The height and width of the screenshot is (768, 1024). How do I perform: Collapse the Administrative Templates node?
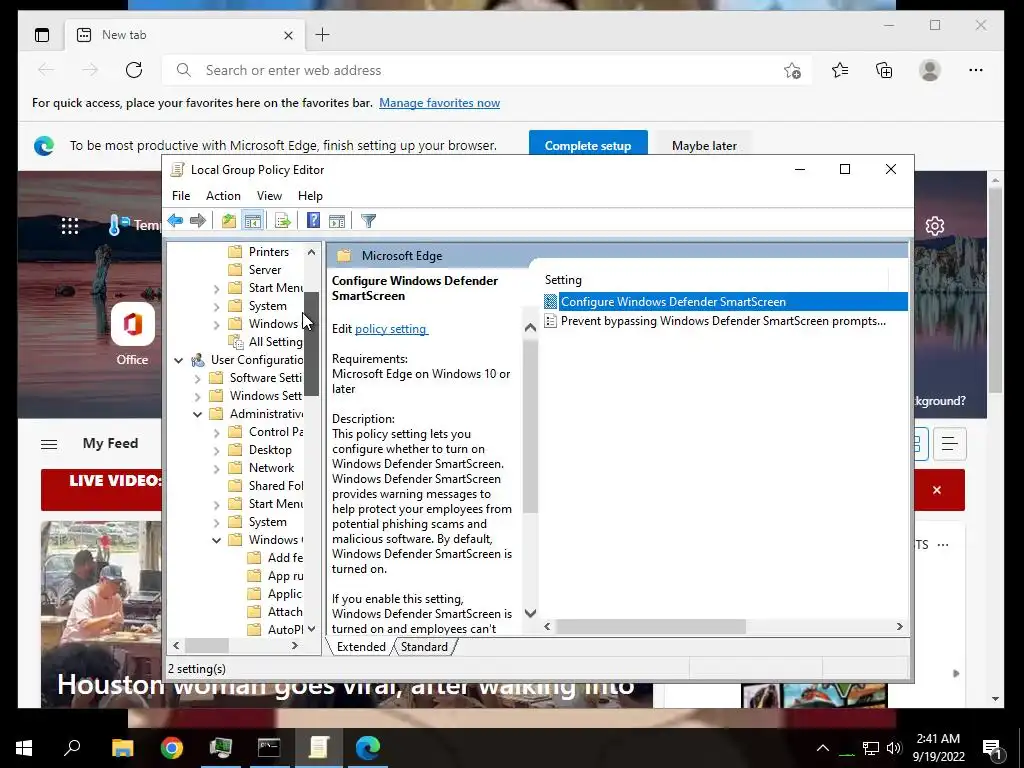click(197, 414)
